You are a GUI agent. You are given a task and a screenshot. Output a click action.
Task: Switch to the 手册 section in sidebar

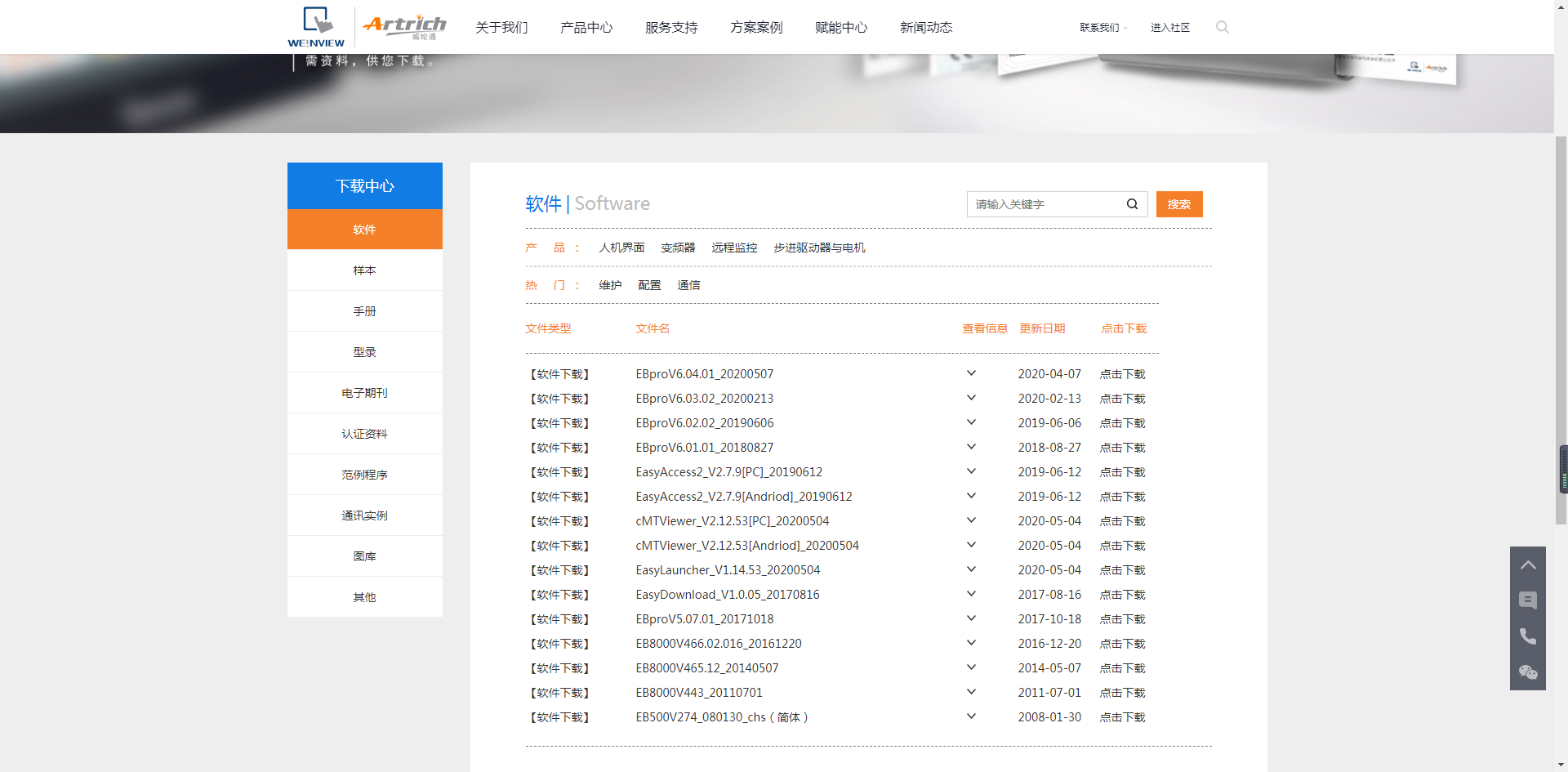point(364,310)
